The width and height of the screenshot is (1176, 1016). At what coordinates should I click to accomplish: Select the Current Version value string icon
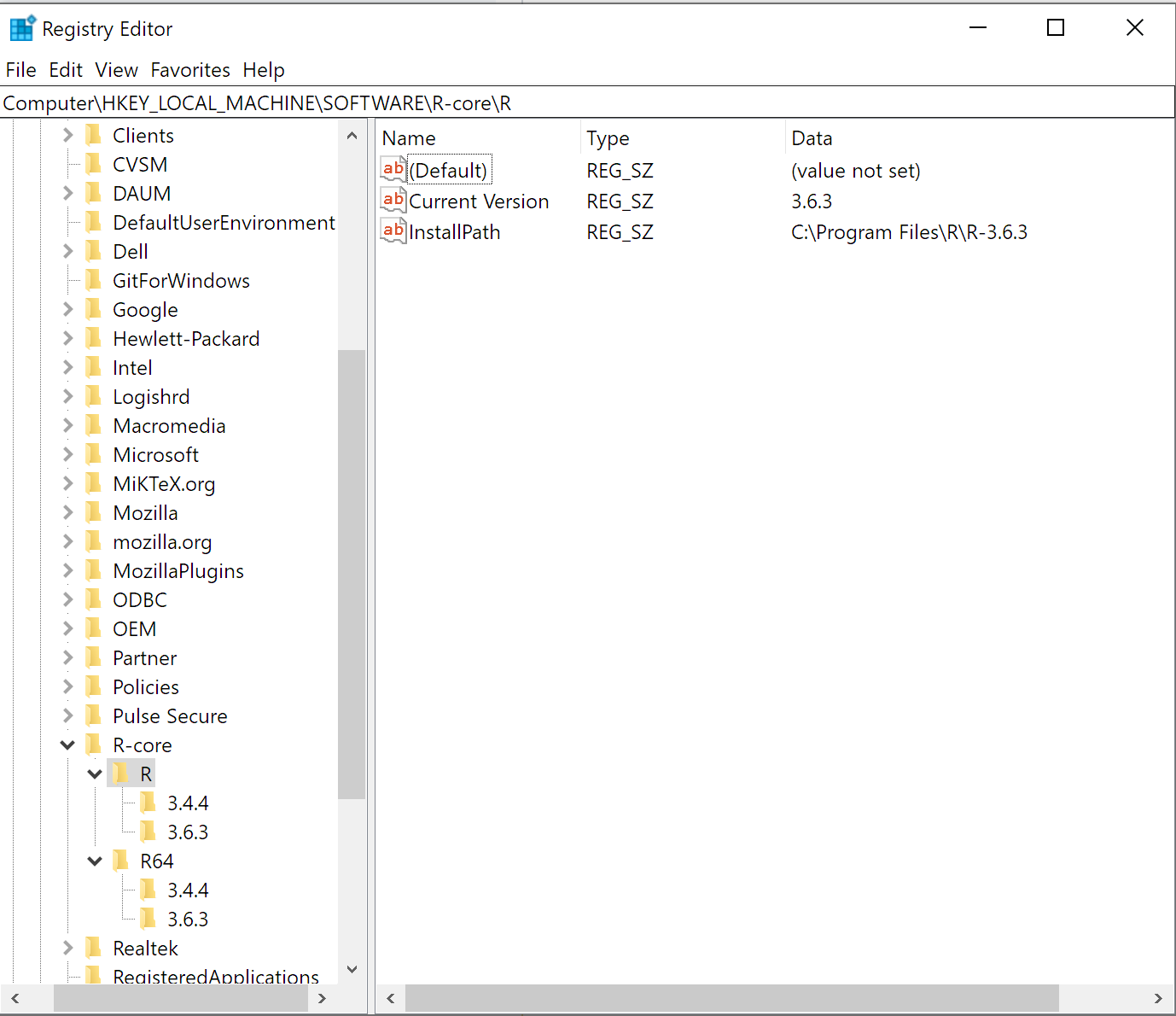pos(393,201)
